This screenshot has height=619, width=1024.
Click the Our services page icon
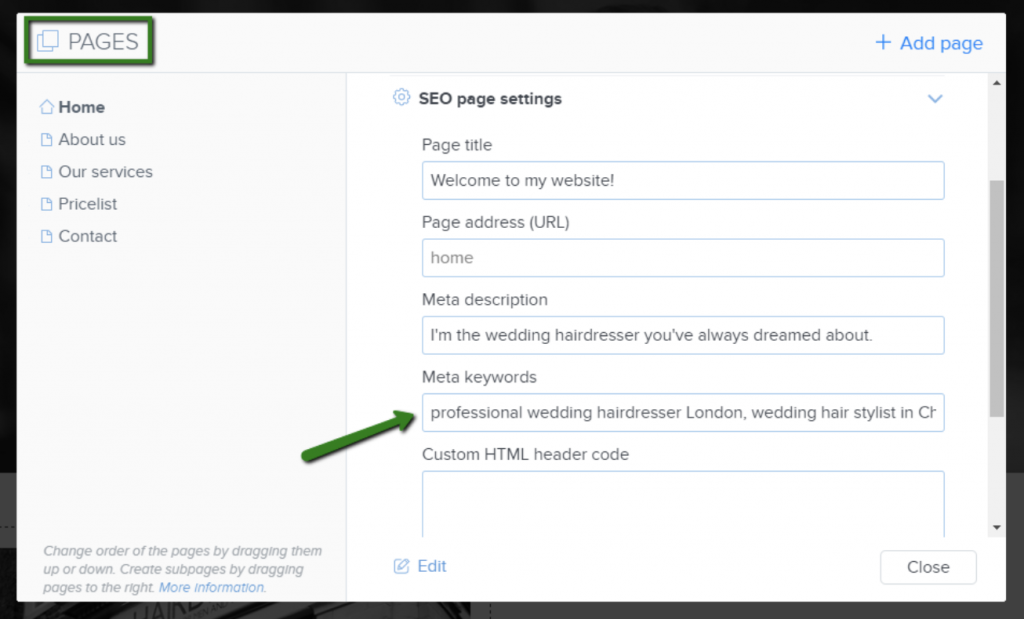click(x=46, y=172)
